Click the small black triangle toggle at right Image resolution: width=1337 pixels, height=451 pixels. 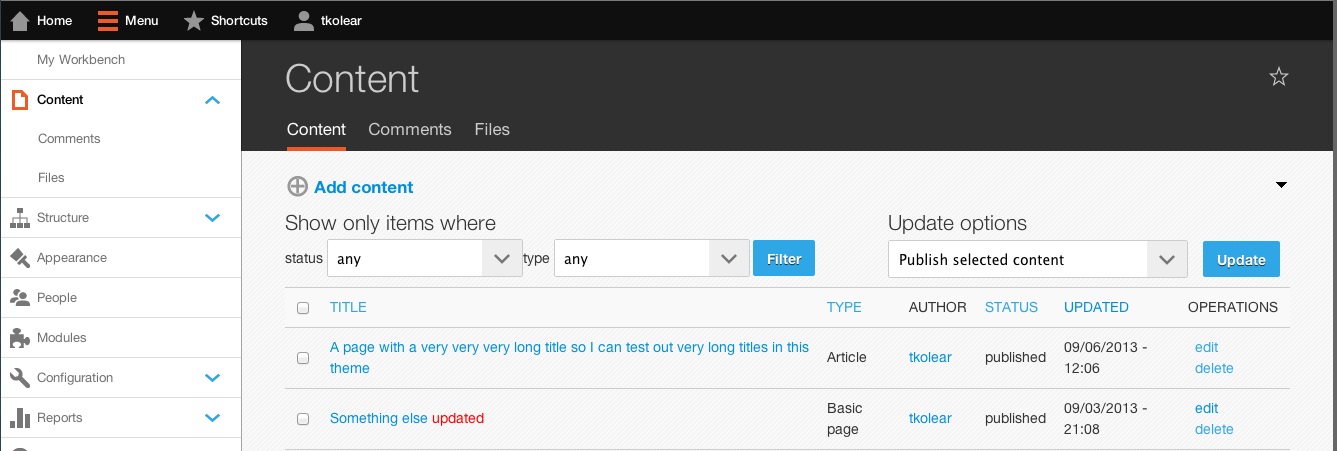point(1282,185)
